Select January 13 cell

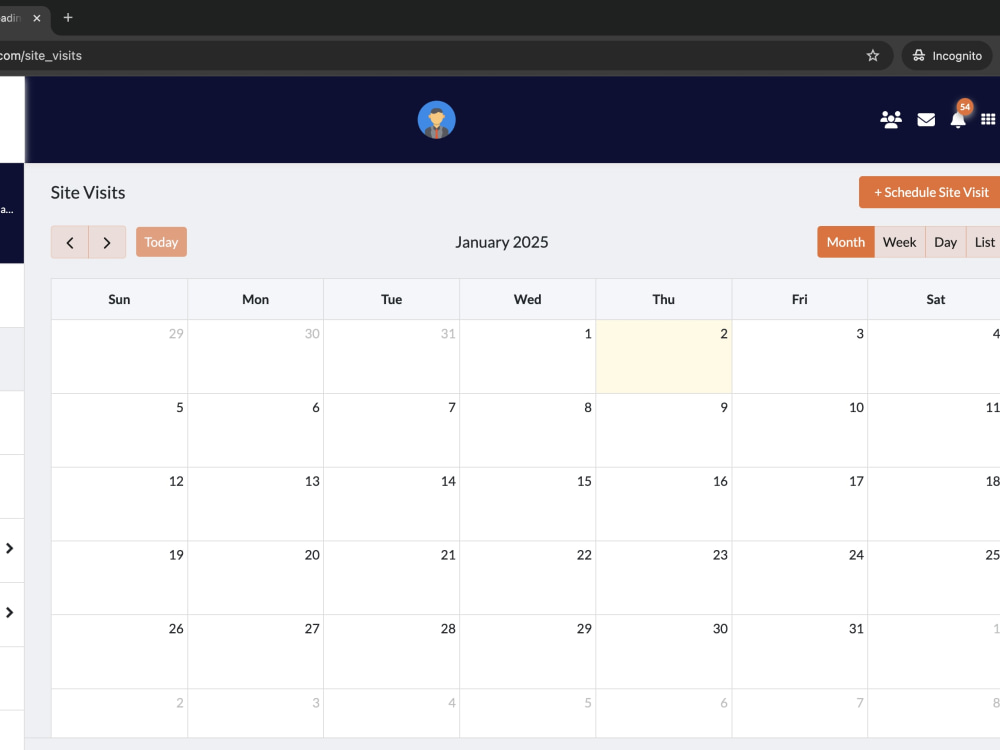[x=255, y=504]
